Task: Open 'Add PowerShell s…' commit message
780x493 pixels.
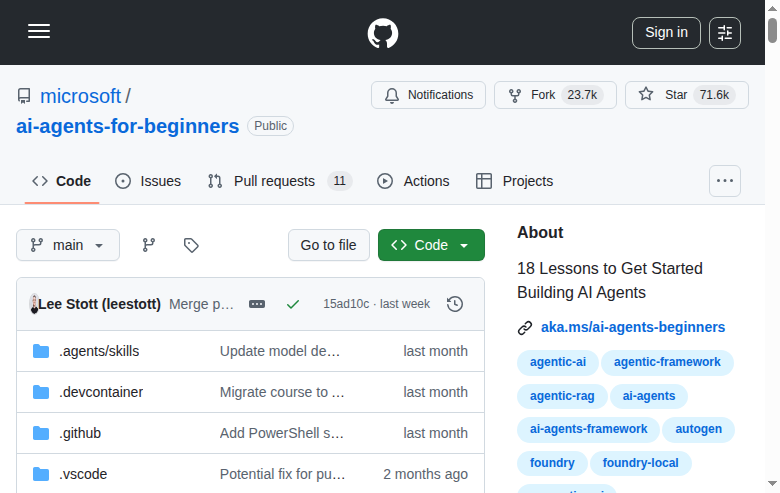Action: point(282,433)
